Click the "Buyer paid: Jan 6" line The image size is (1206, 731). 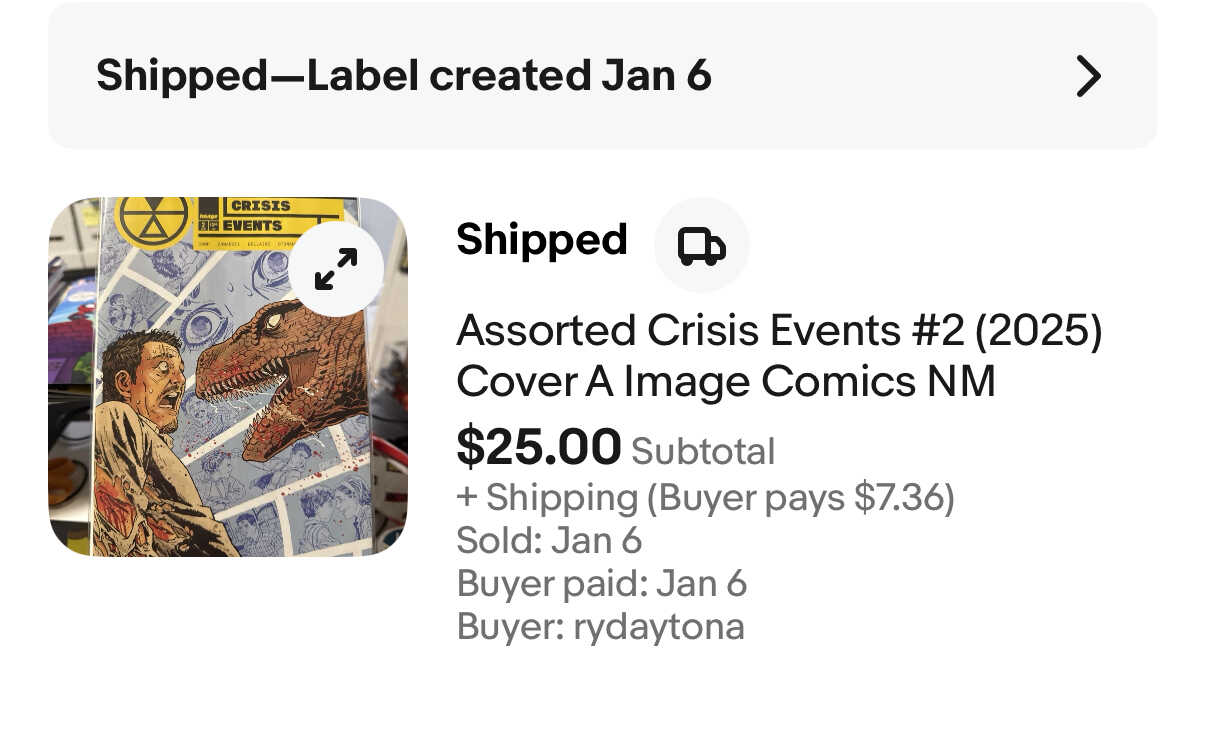pyautogui.click(x=601, y=584)
